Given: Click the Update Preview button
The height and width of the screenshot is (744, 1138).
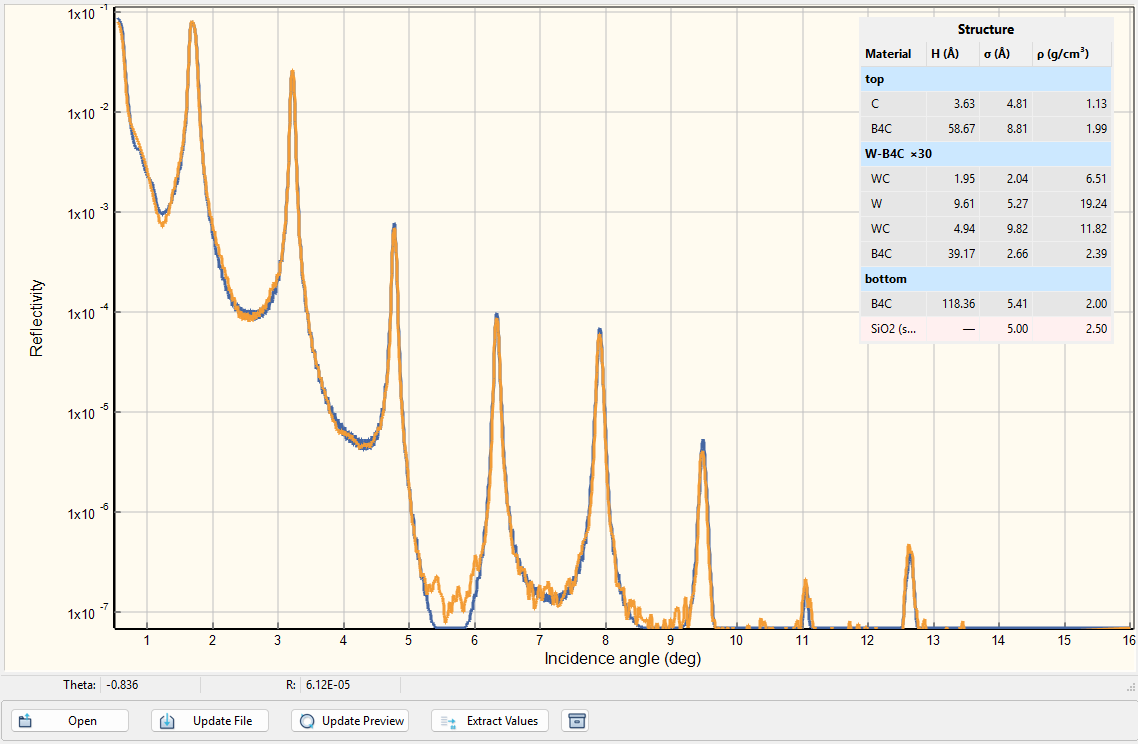Looking at the screenshot, I should point(350,721).
